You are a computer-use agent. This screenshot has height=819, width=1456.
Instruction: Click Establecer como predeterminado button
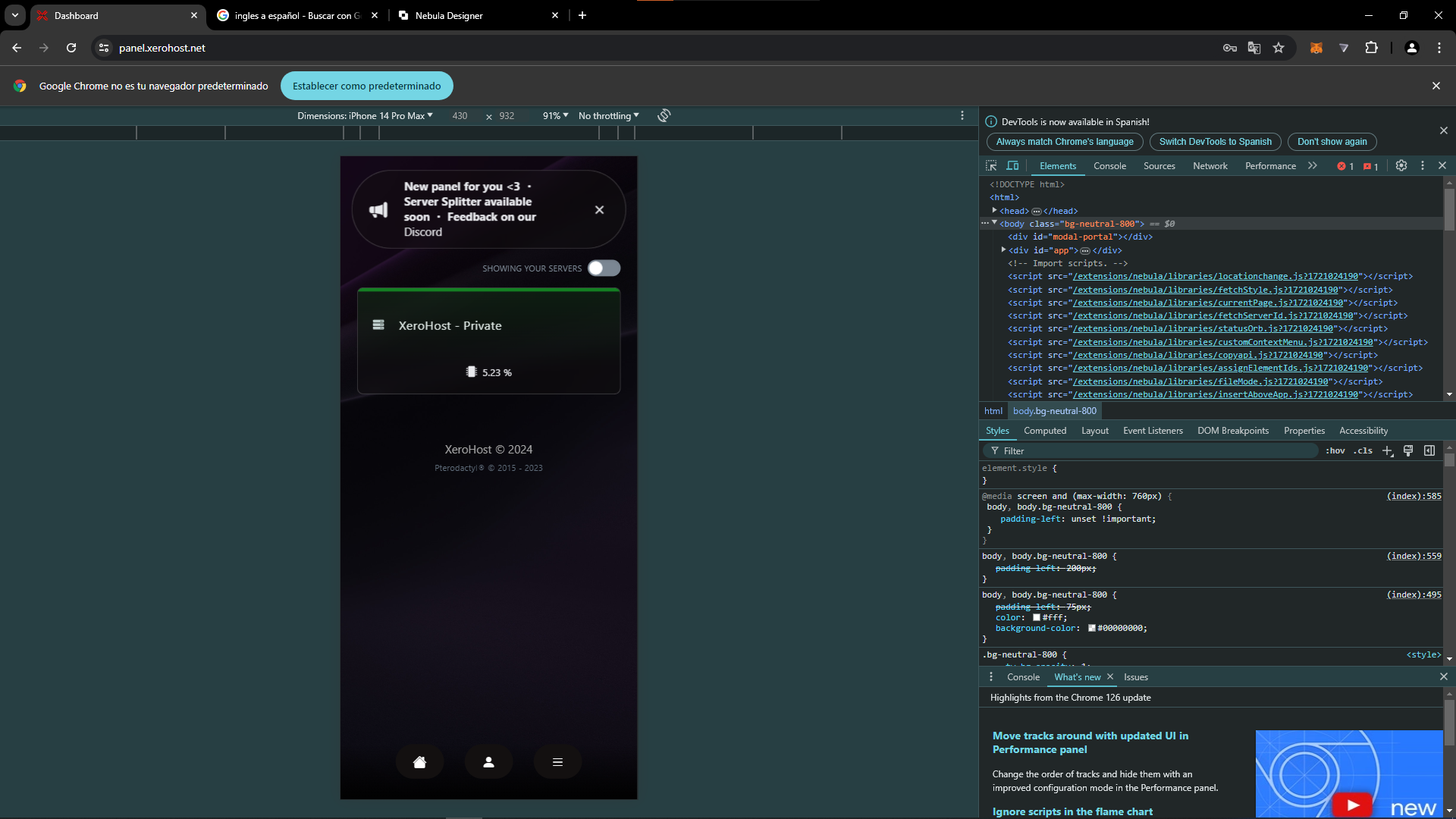pyautogui.click(x=366, y=86)
